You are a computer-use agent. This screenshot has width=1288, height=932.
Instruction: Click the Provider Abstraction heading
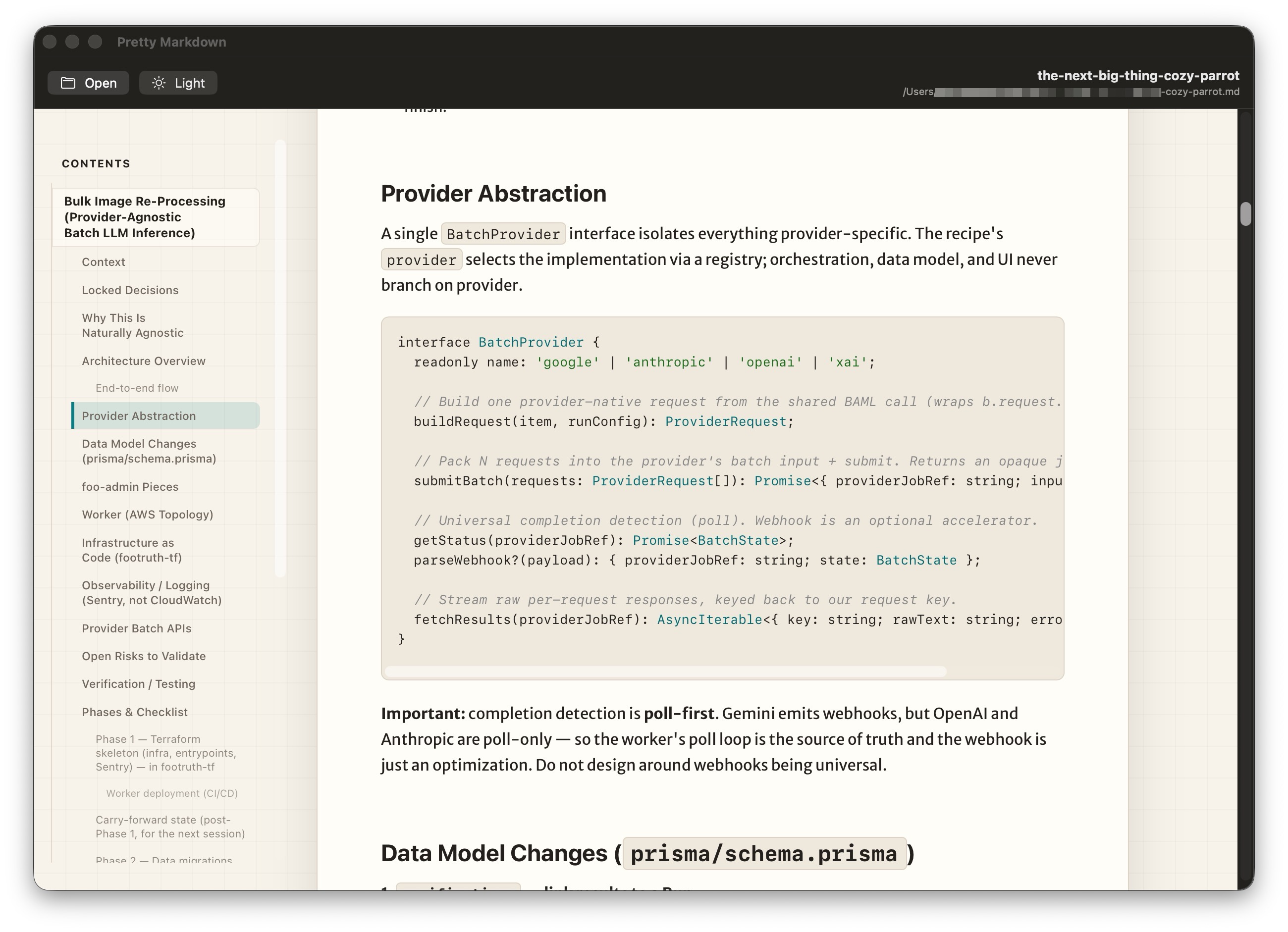tap(493, 194)
